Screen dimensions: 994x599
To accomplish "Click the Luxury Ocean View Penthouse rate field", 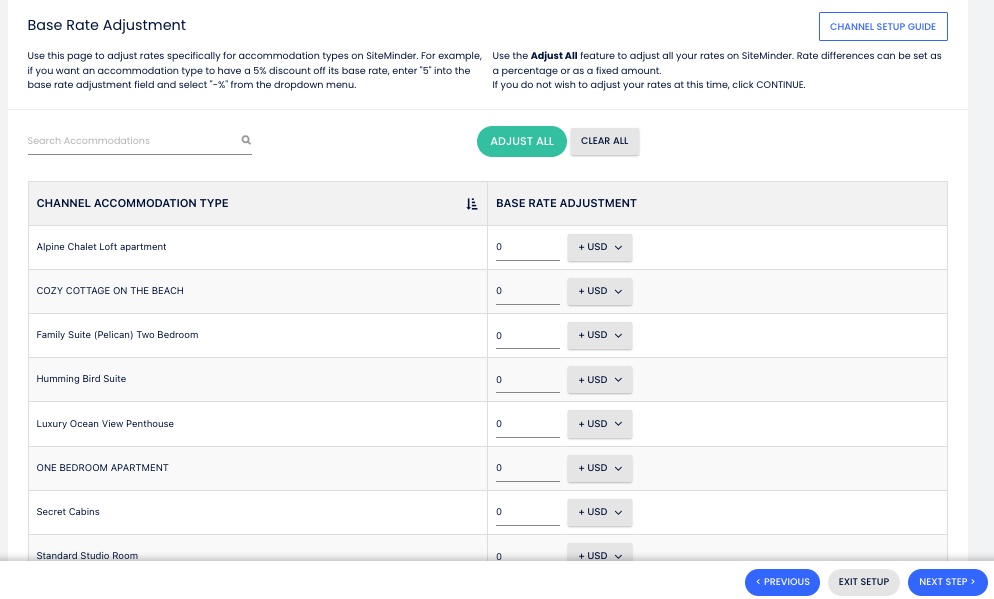I will [x=527, y=424].
